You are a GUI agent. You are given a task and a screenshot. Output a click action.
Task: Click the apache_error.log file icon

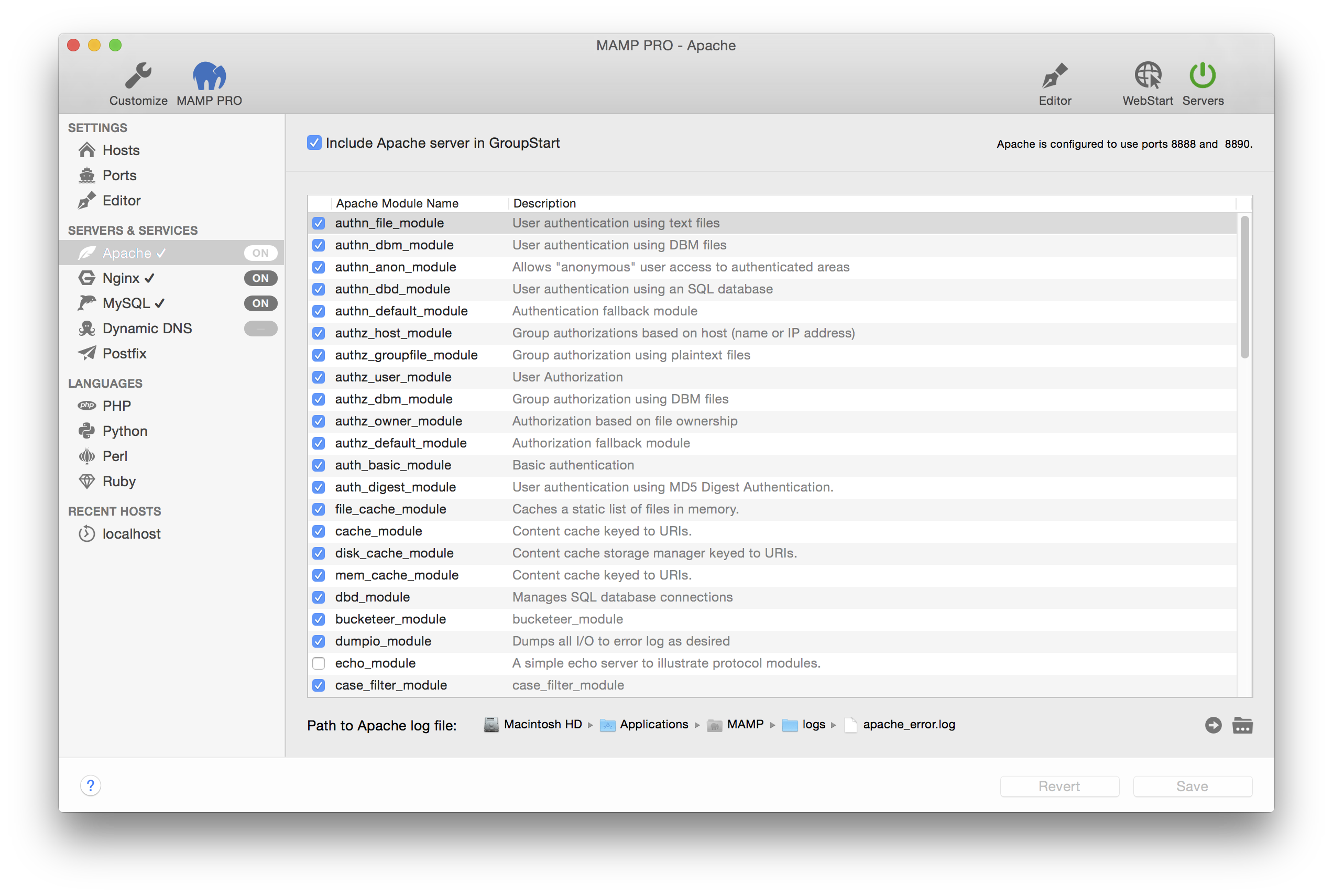click(x=850, y=725)
